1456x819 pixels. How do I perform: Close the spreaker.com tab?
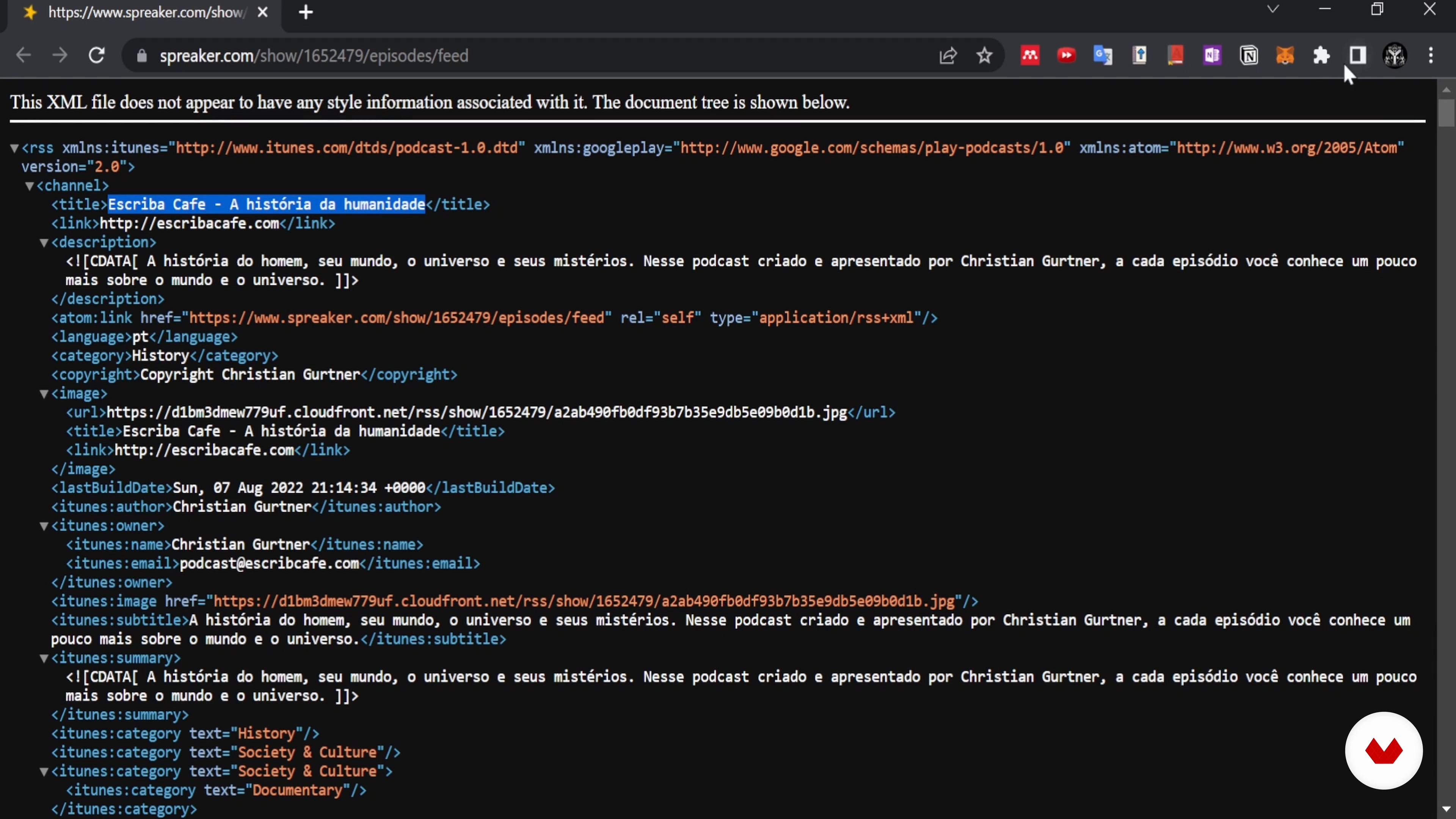coord(262,13)
